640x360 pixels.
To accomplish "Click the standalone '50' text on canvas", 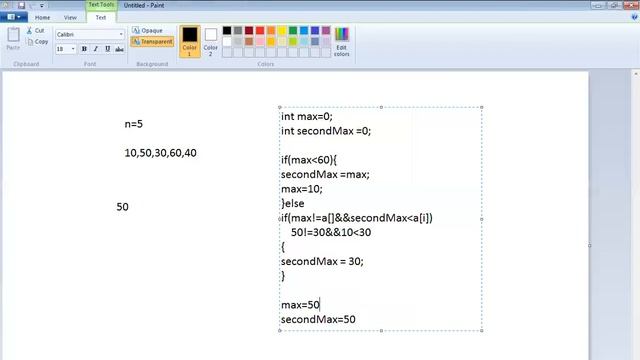I will pyautogui.click(x=122, y=207).
